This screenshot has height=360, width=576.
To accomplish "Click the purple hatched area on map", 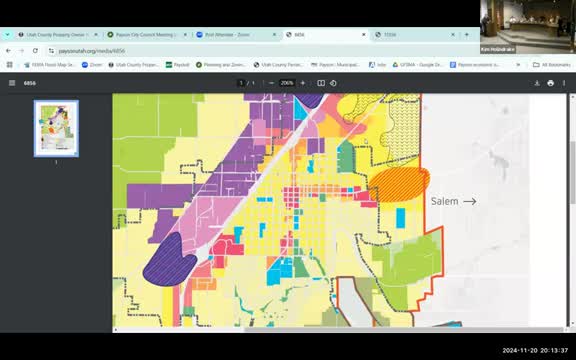I will pos(170,260).
